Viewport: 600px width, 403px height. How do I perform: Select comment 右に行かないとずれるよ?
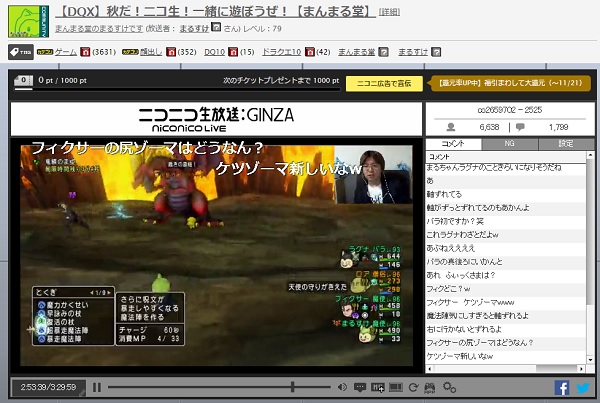click(505, 329)
